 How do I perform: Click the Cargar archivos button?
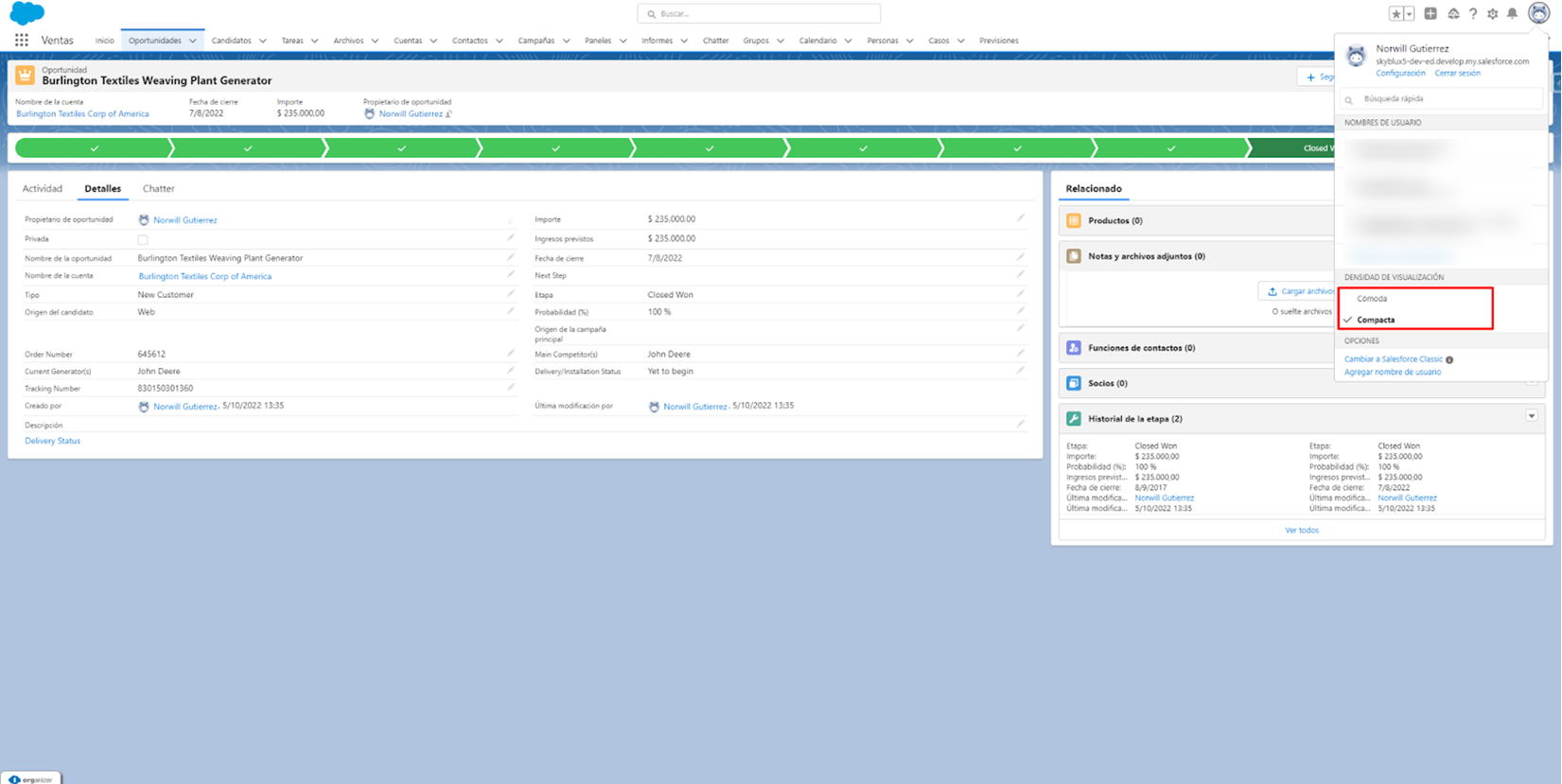[x=1297, y=291]
